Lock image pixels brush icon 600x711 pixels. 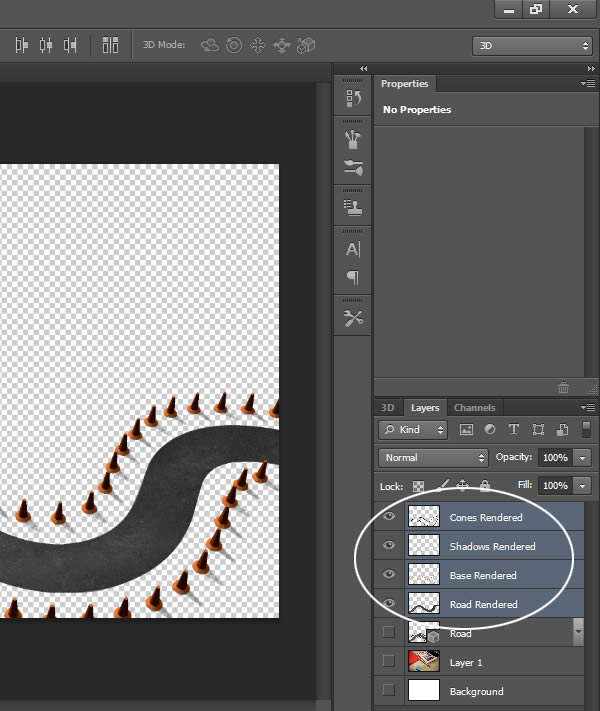tap(442, 486)
